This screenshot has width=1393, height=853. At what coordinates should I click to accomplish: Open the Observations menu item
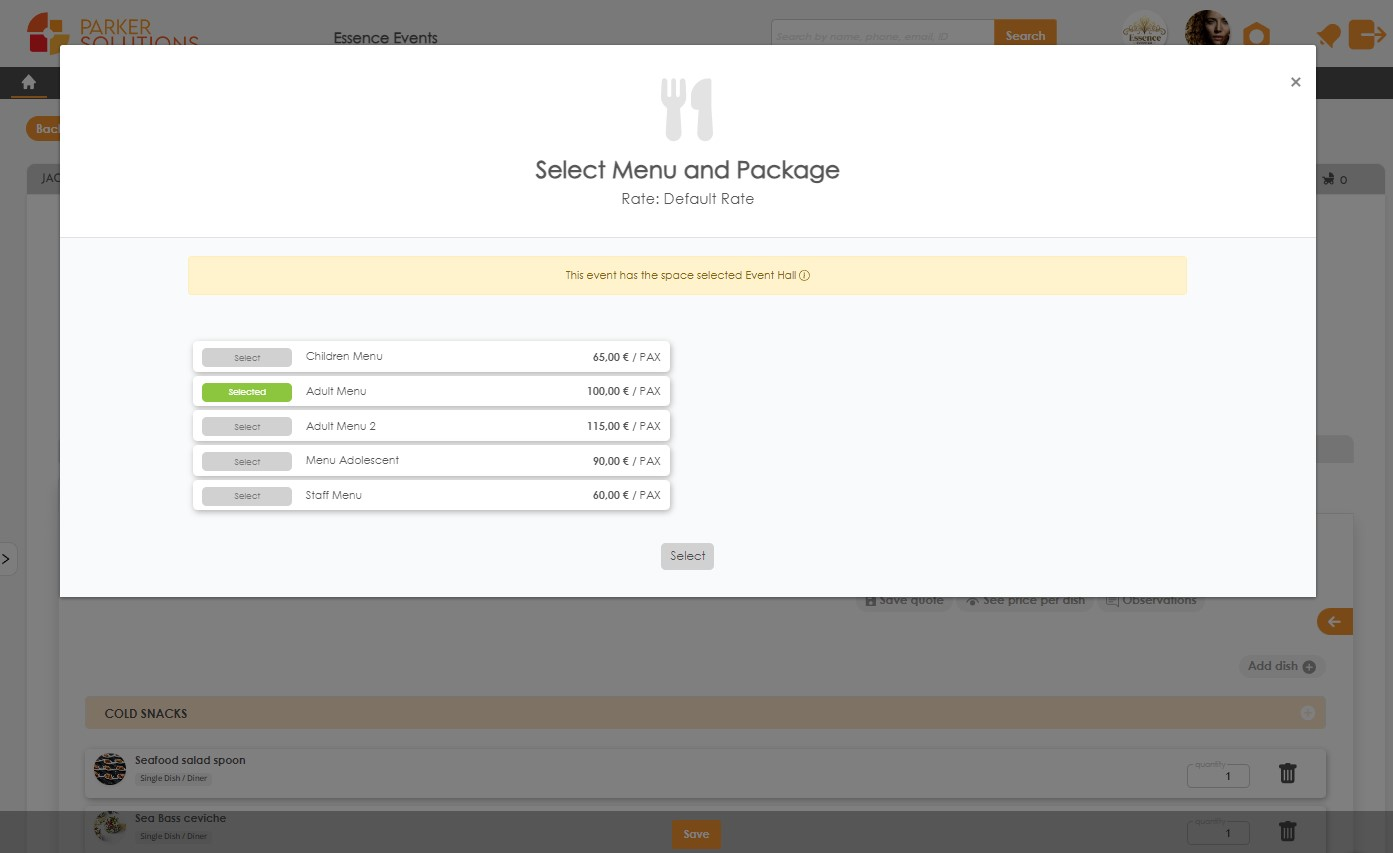point(1151,599)
